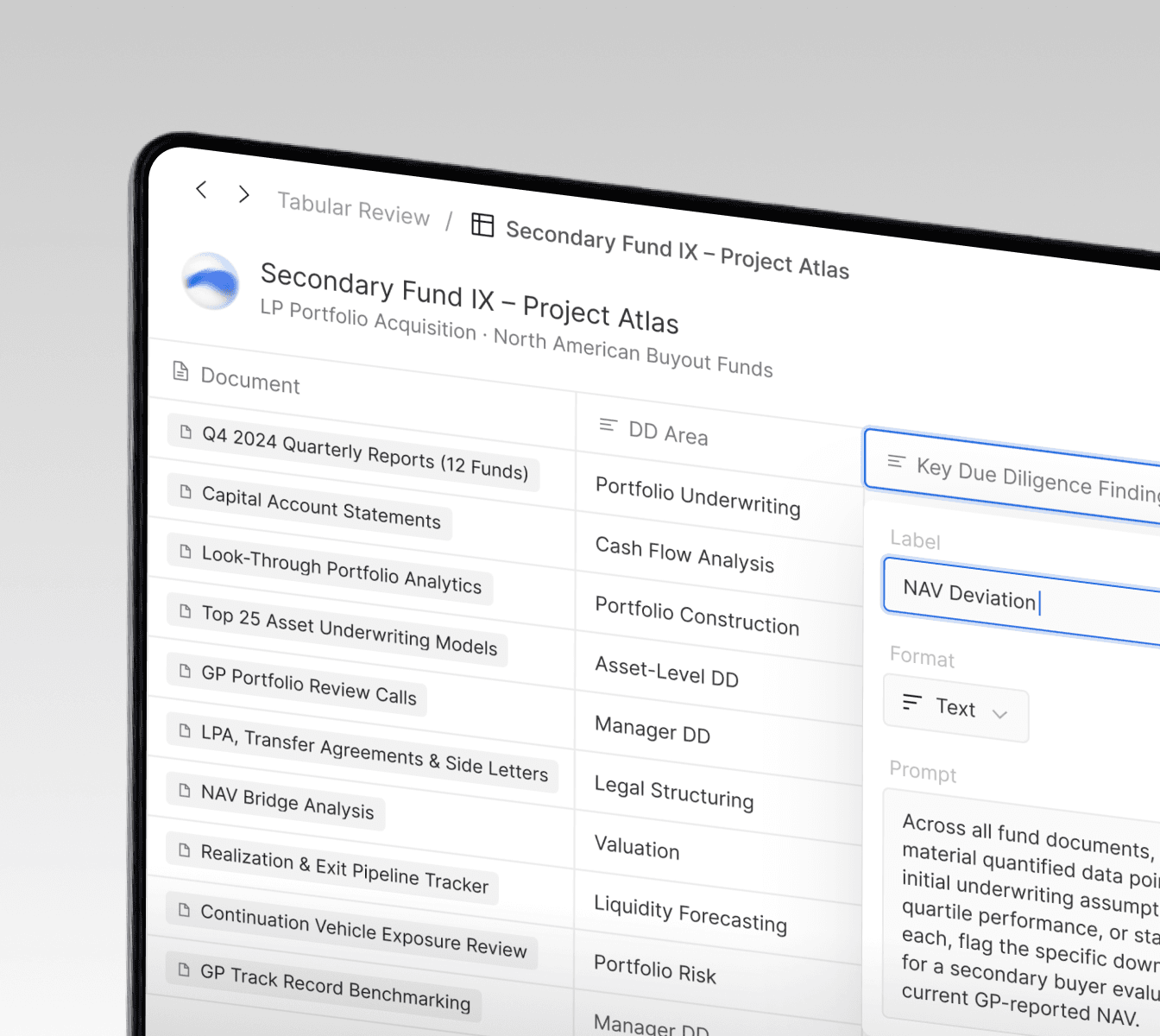1160x1036 pixels.
Task: Click the DD Area column header icon
Action: coord(608,425)
